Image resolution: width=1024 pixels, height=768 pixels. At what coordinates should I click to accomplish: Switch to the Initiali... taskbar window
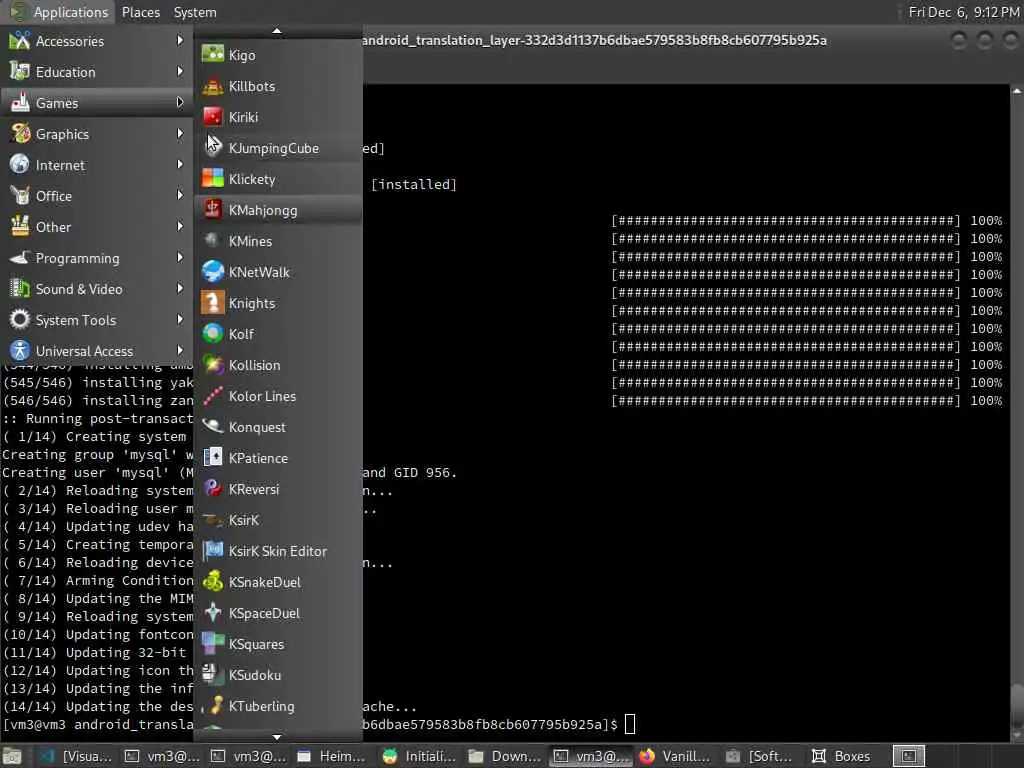418,756
